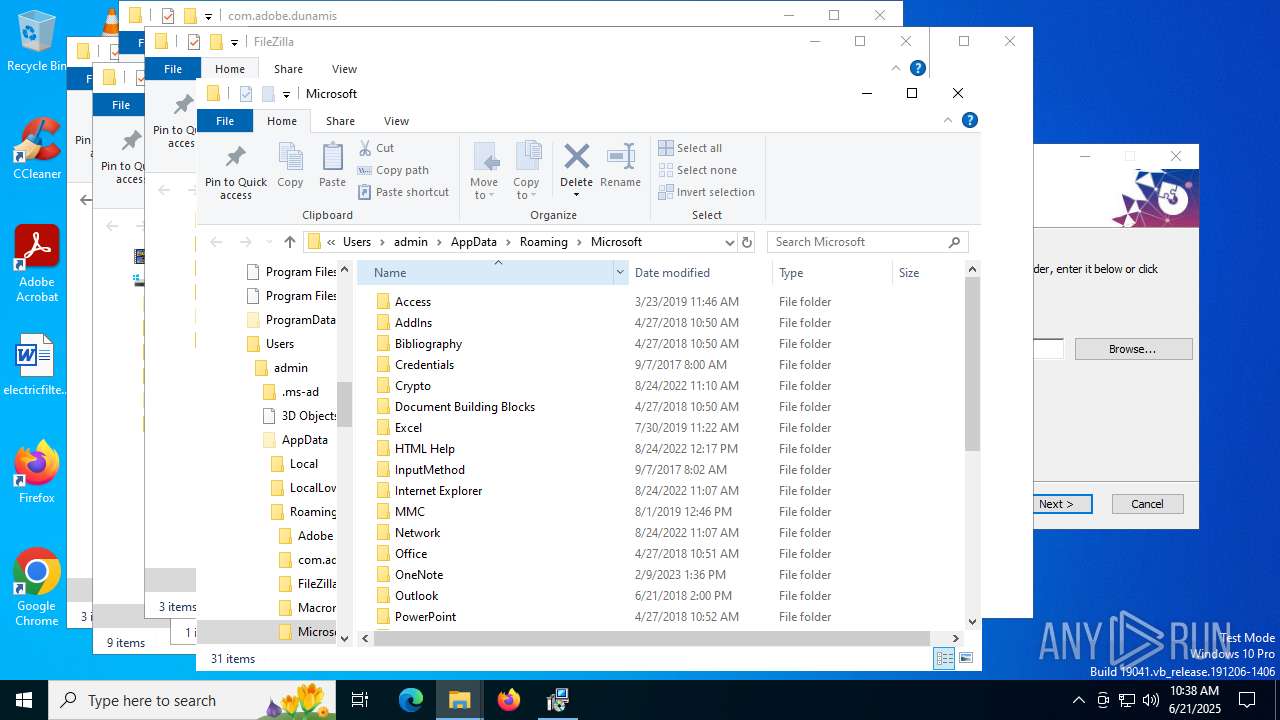Image resolution: width=1280 pixels, height=720 pixels.
Task: Select AppData in navigation tree
Action: [304, 440]
